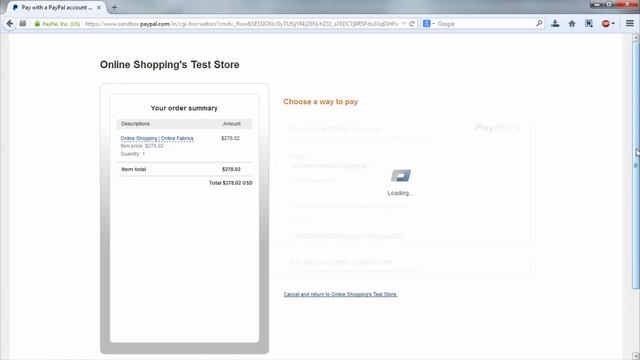Click the Item price: $278.02 line
This screenshot has height=360, width=640.
(142, 146)
